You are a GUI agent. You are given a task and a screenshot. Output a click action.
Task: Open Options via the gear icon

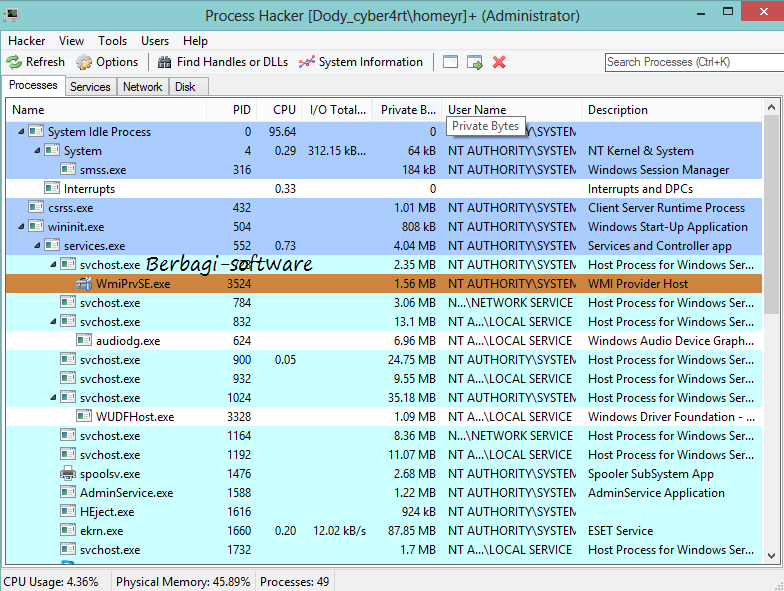tap(84, 62)
